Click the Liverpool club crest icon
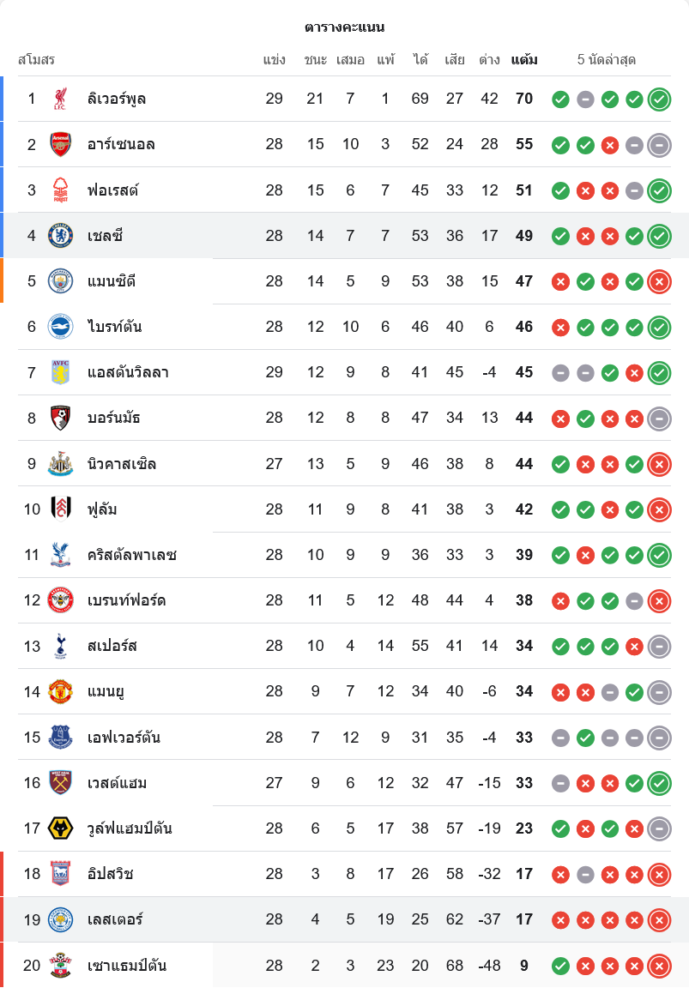 (61, 99)
